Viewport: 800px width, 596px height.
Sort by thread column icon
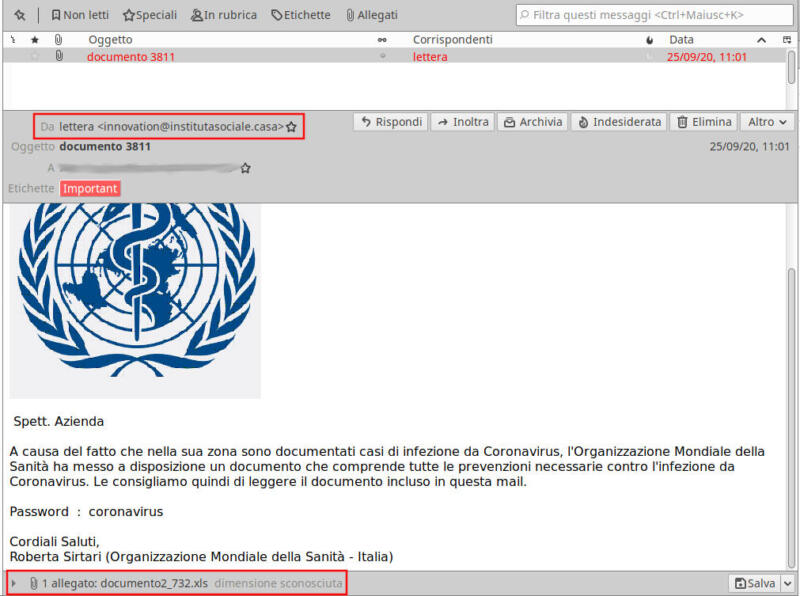click(13, 39)
